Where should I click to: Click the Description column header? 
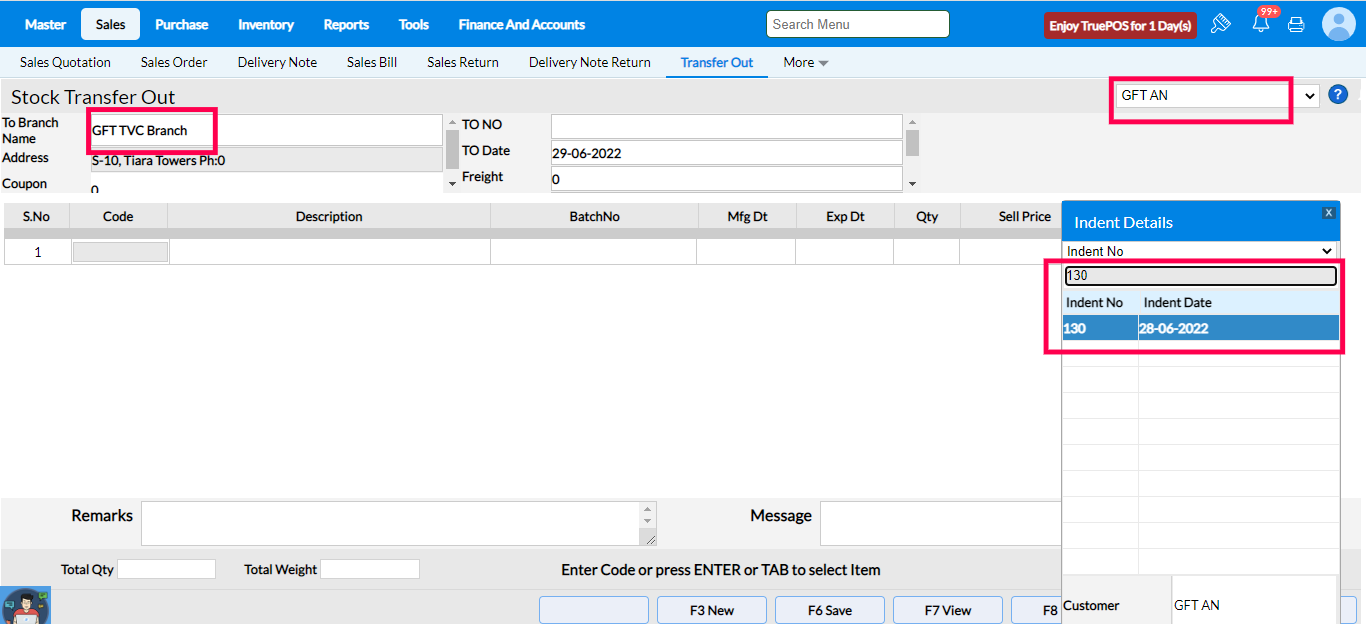(x=329, y=216)
